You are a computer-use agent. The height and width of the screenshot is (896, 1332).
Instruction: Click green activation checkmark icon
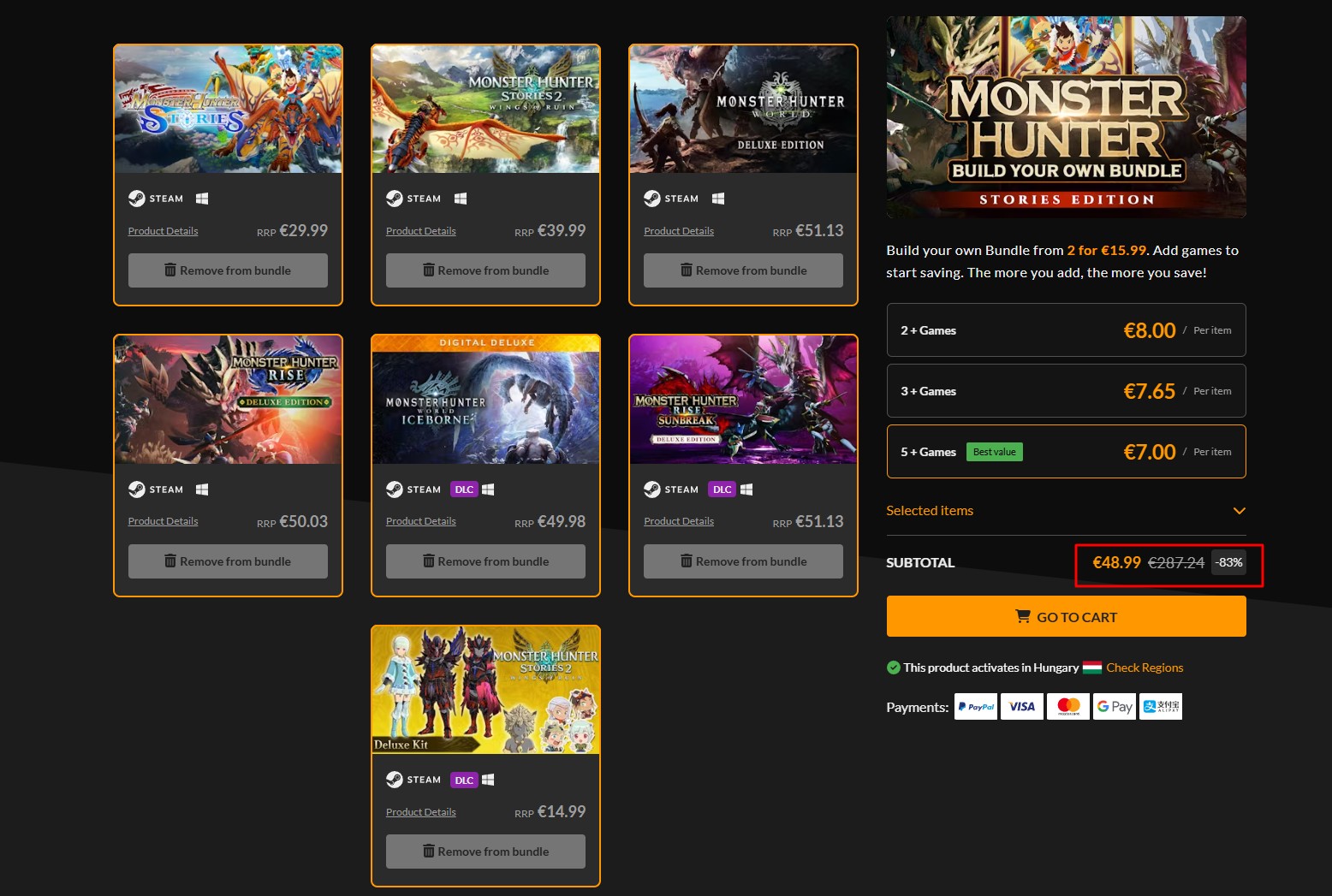click(894, 668)
